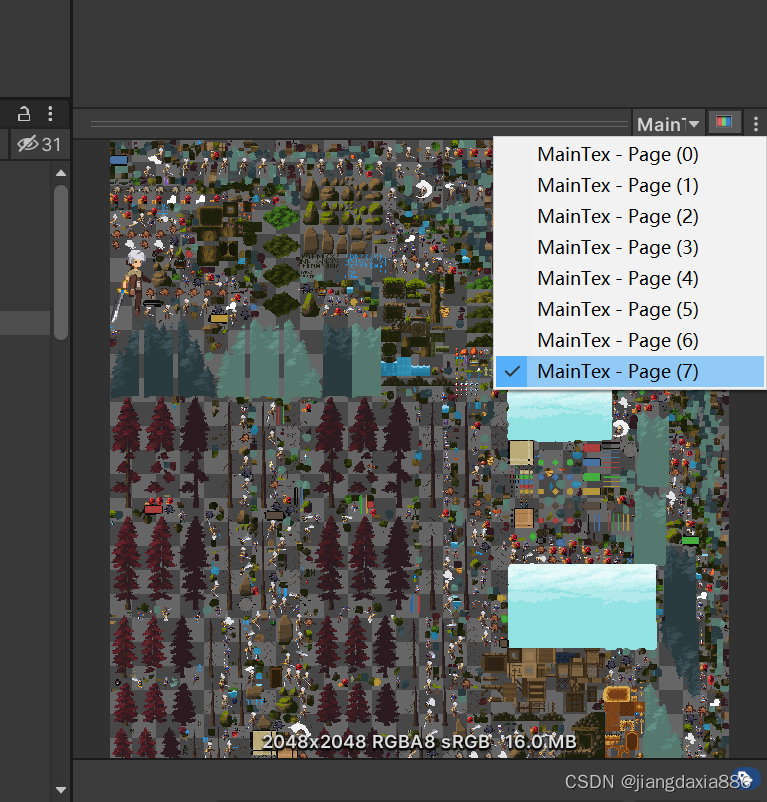The height and width of the screenshot is (802, 767).
Task: Toggle the hidden objects eye counter showing 31
Action: (39, 144)
